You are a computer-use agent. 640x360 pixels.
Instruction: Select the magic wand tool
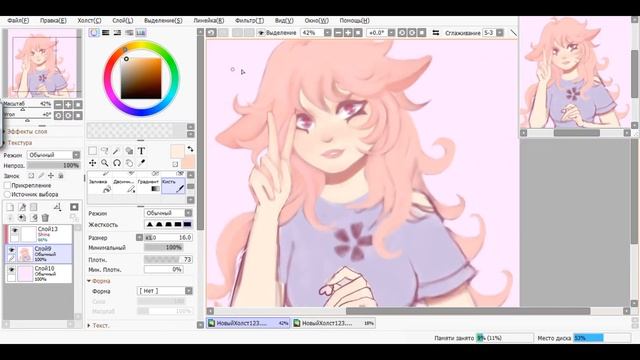(117, 151)
